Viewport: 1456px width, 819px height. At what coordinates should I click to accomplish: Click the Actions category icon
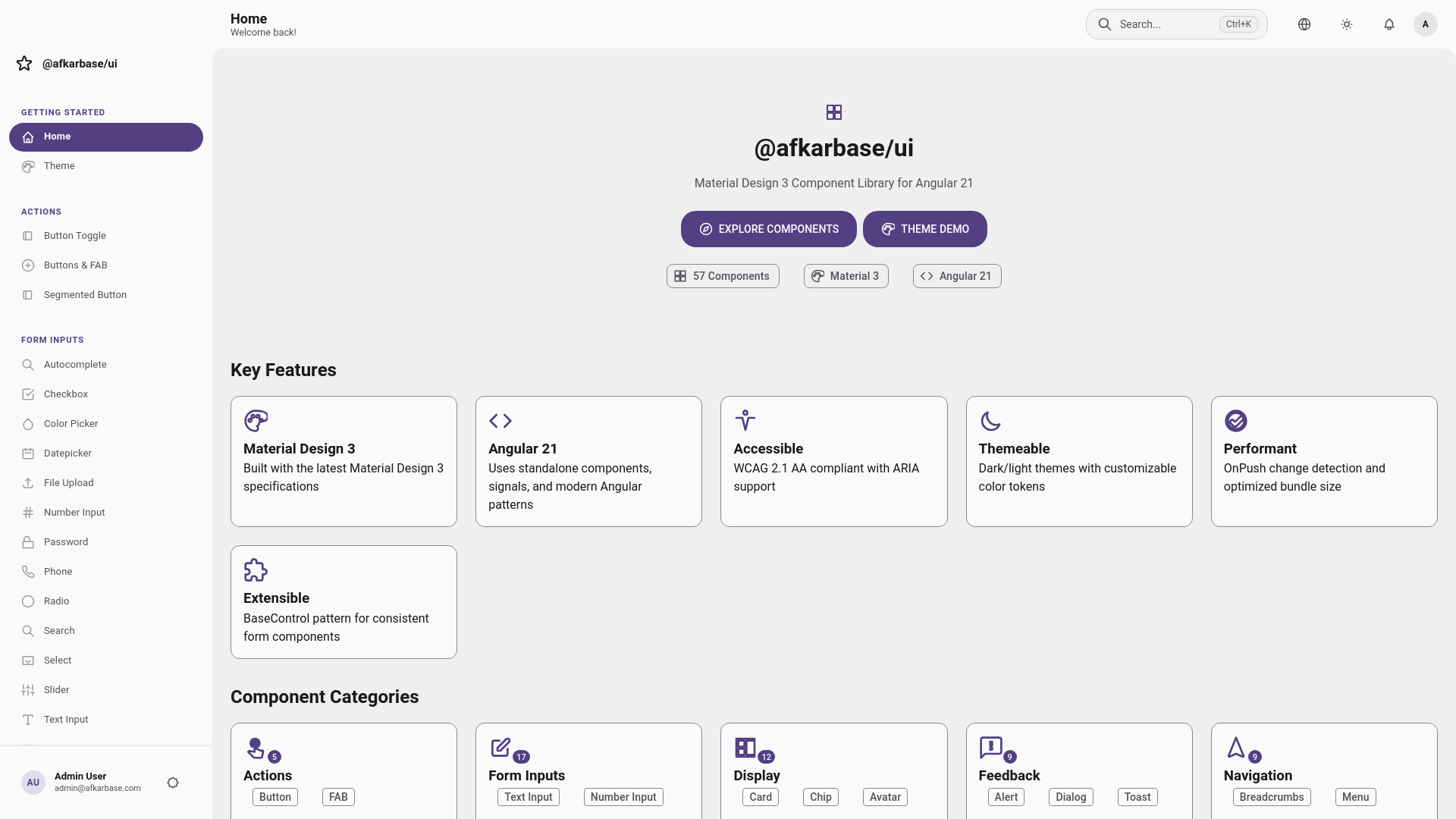coord(256,748)
